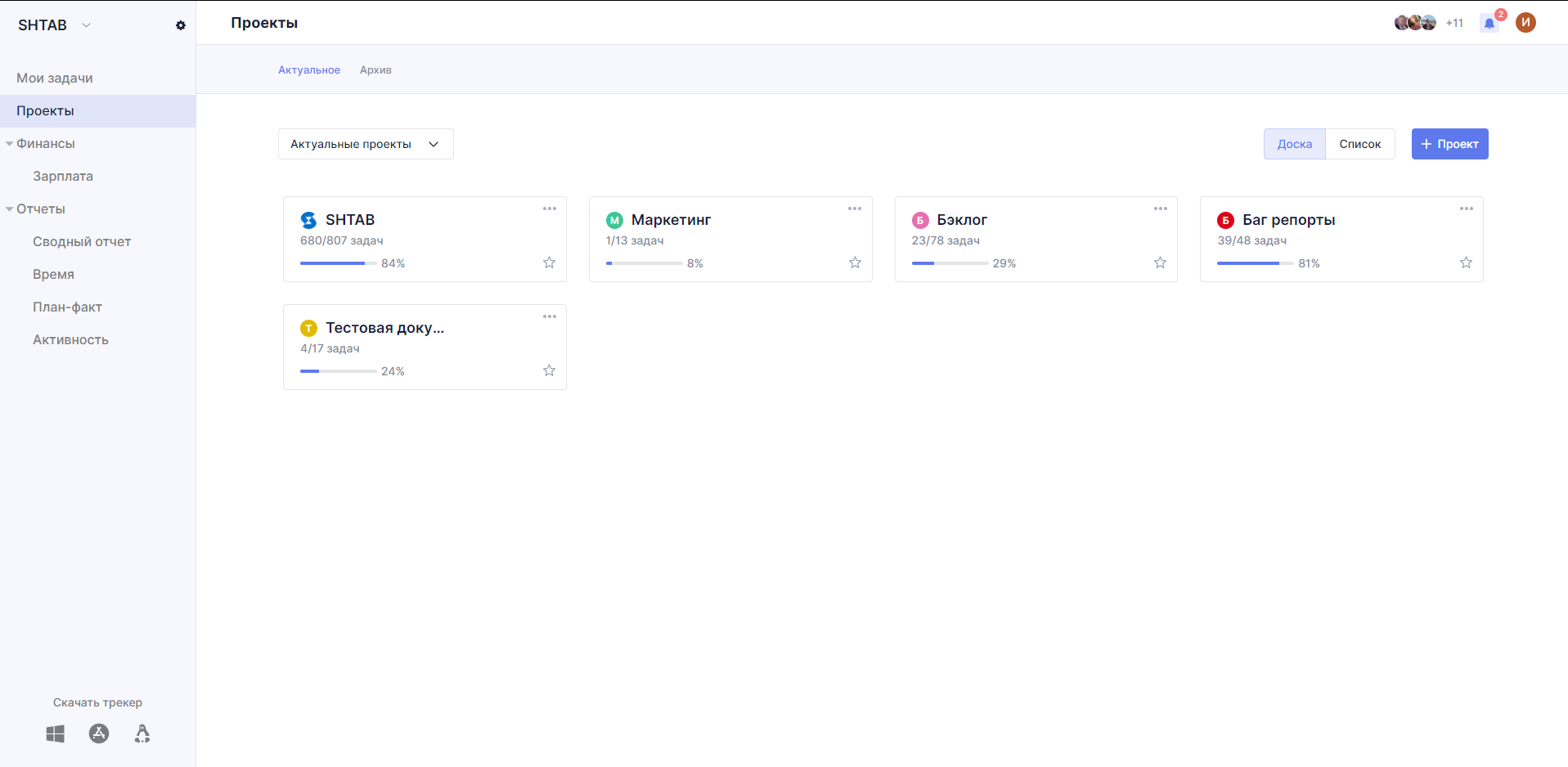
Task: Click the 4/17 задач count
Action: click(x=330, y=348)
